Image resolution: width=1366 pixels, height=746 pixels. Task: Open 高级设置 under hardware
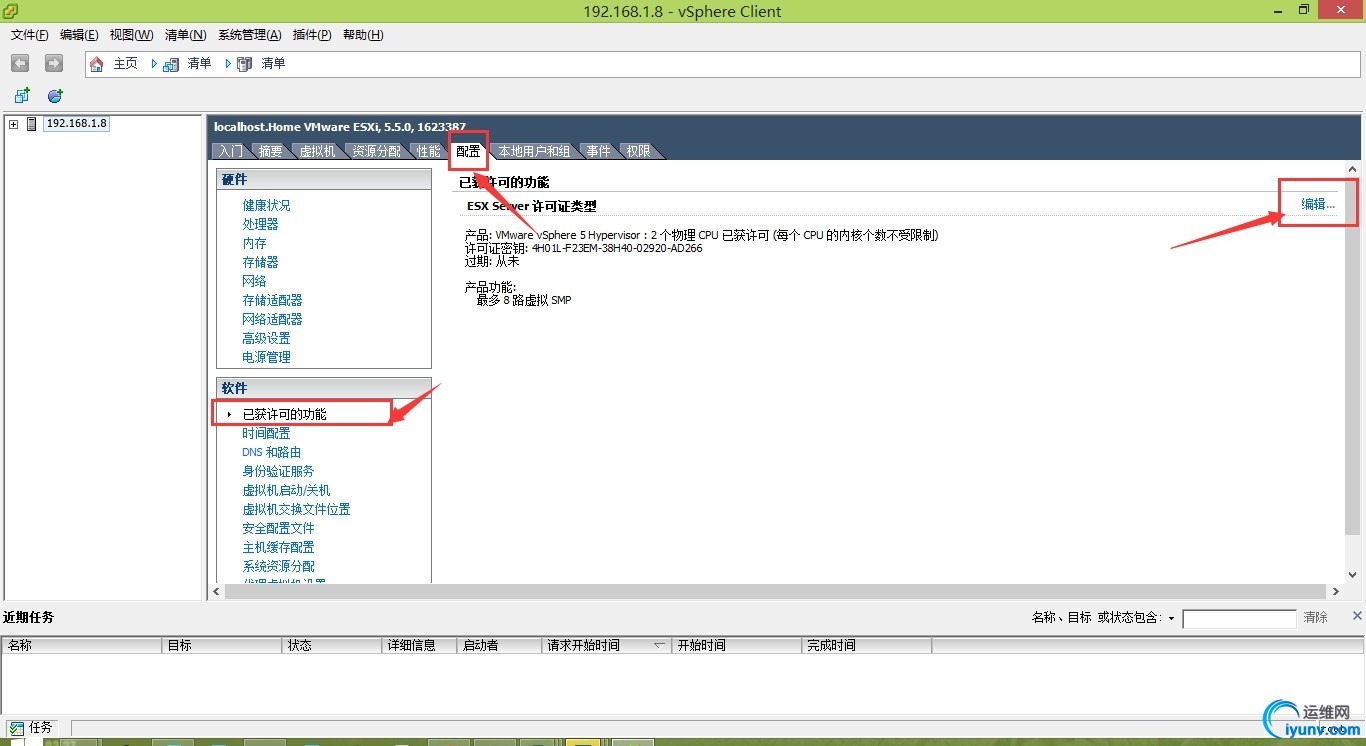[266, 338]
